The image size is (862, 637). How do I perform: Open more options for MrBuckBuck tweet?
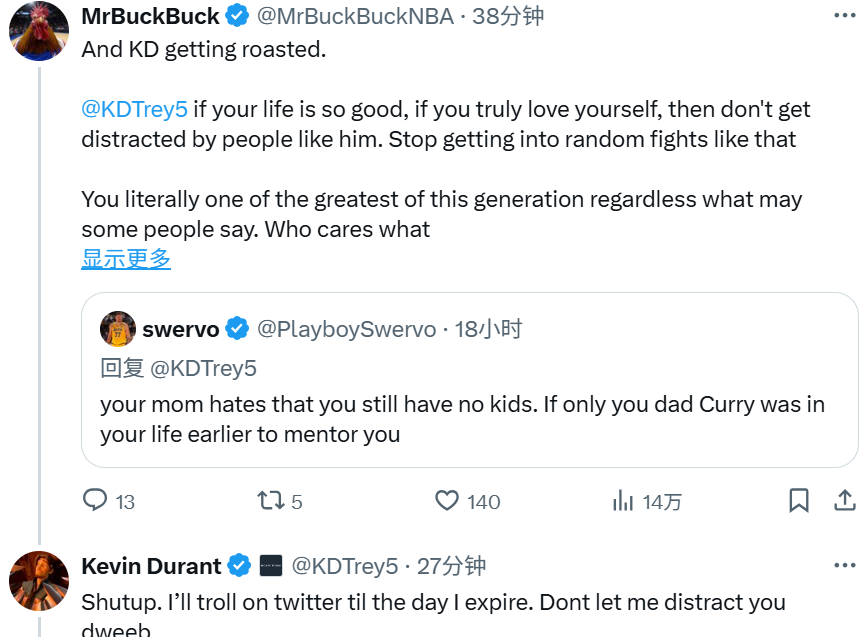click(x=843, y=16)
